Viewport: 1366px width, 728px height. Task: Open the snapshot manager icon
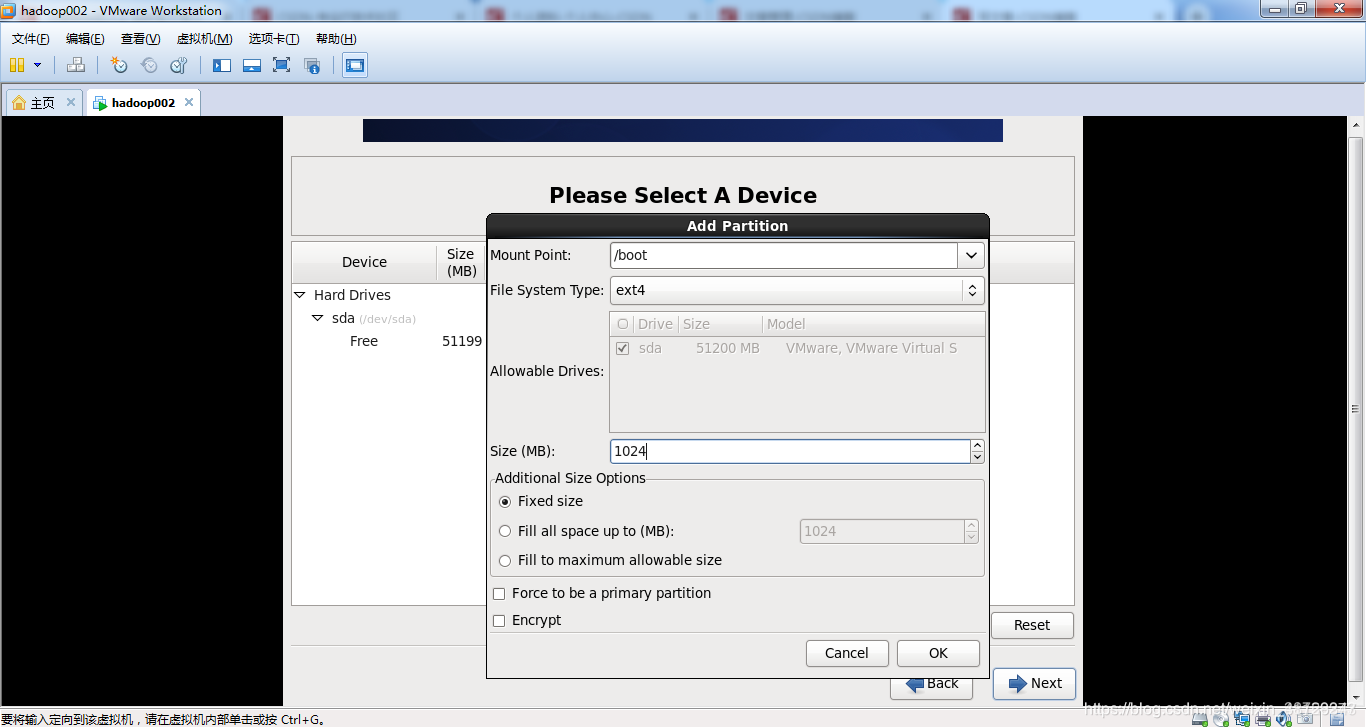(x=179, y=65)
